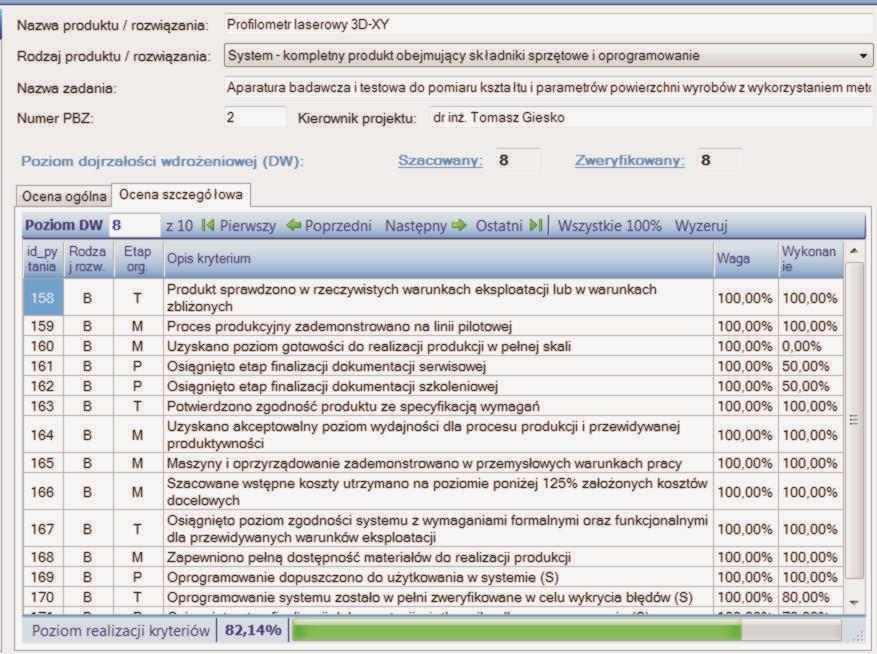
Task: Click the table scrollbar down arrow
Action: click(854, 603)
